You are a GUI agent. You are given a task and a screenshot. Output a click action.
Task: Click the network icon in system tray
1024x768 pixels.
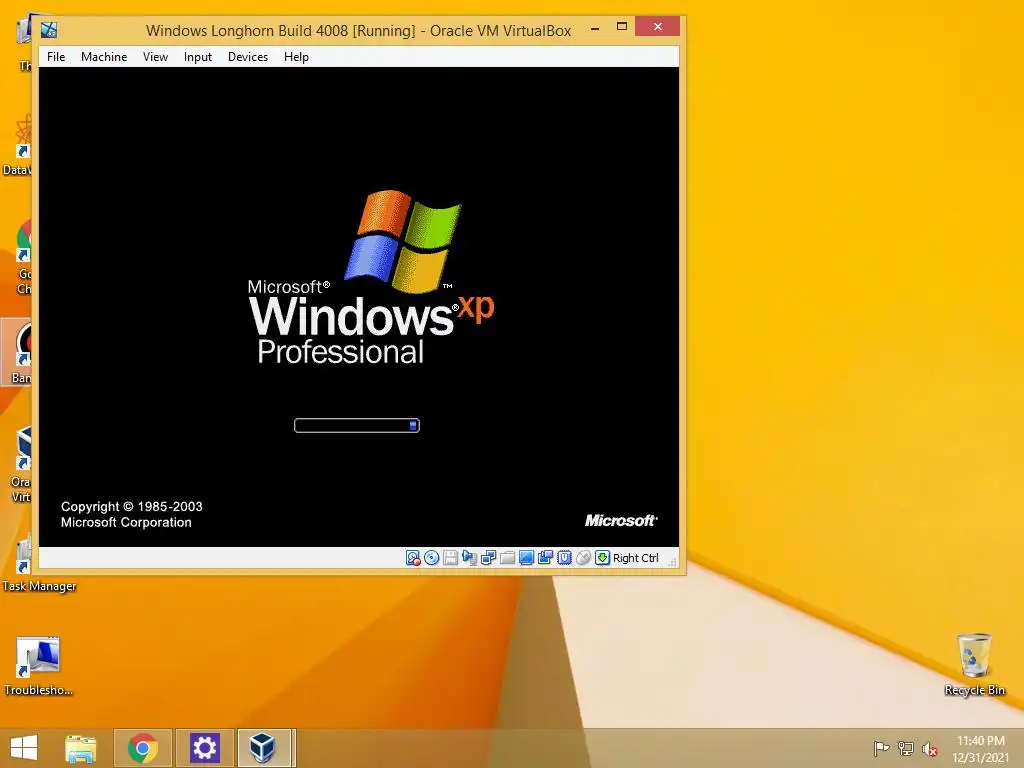(906, 748)
